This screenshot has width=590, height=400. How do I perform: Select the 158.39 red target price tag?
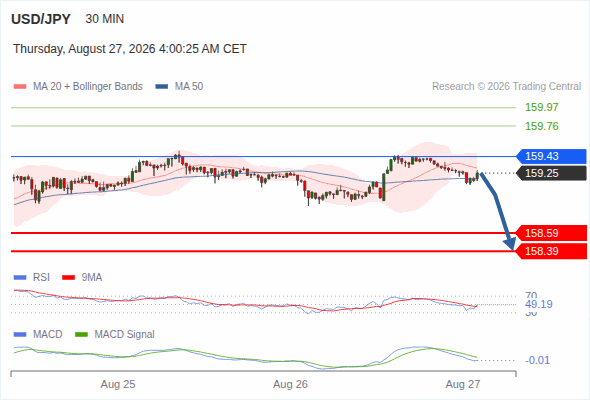coord(551,251)
